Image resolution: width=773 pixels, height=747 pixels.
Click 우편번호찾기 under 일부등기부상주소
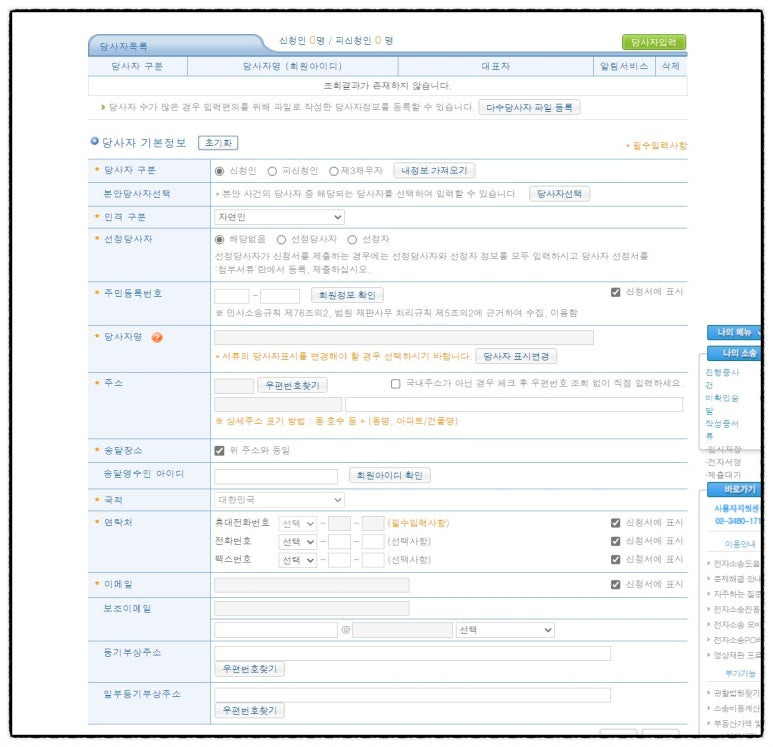click(x=249, y=711)
